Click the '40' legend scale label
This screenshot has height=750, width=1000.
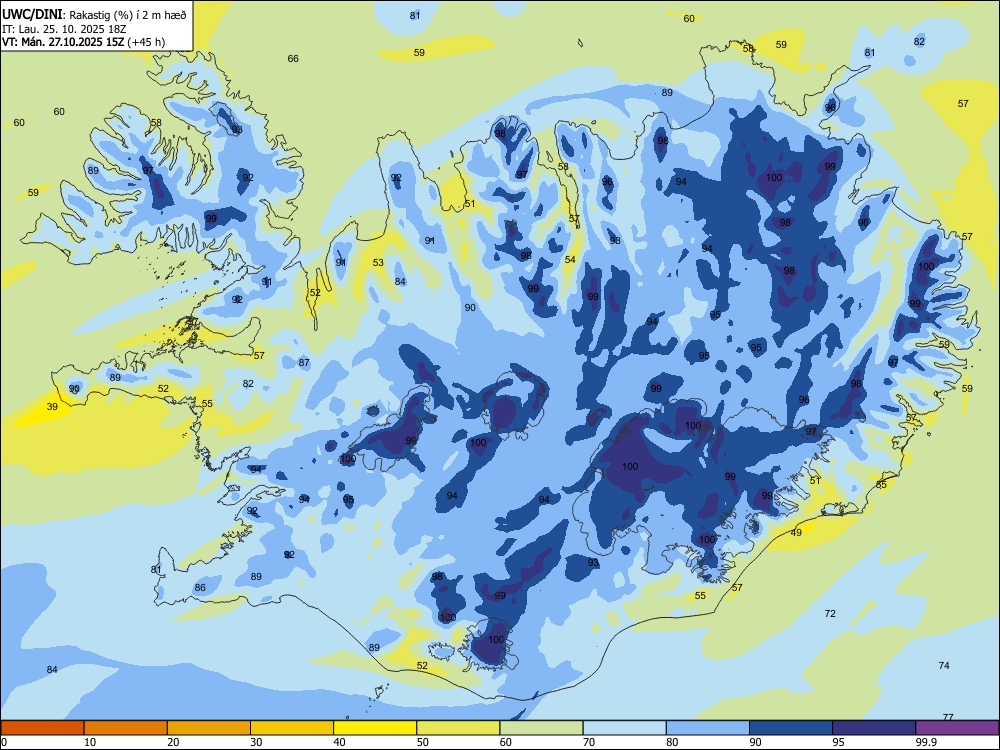(x=340, y=742)
